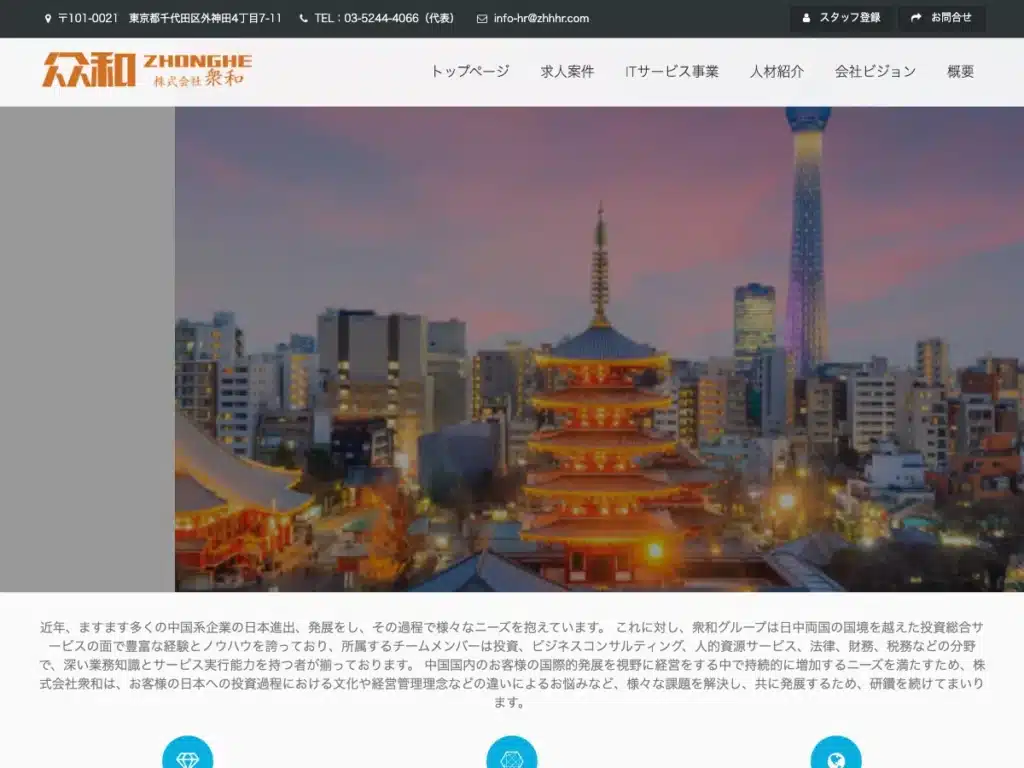Click the diamond circle icon below paragraph
Image resolution: width=1024 pixels, height=768 pixels.
click(187, 754)
